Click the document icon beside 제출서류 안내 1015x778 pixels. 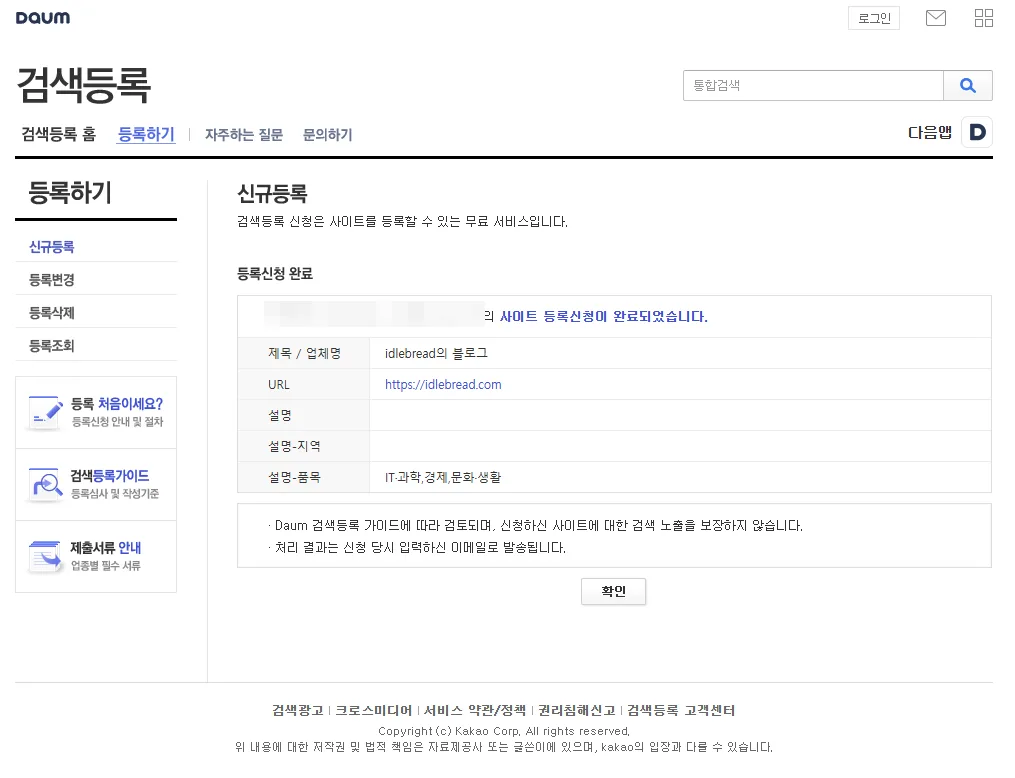tap(46, 556)
